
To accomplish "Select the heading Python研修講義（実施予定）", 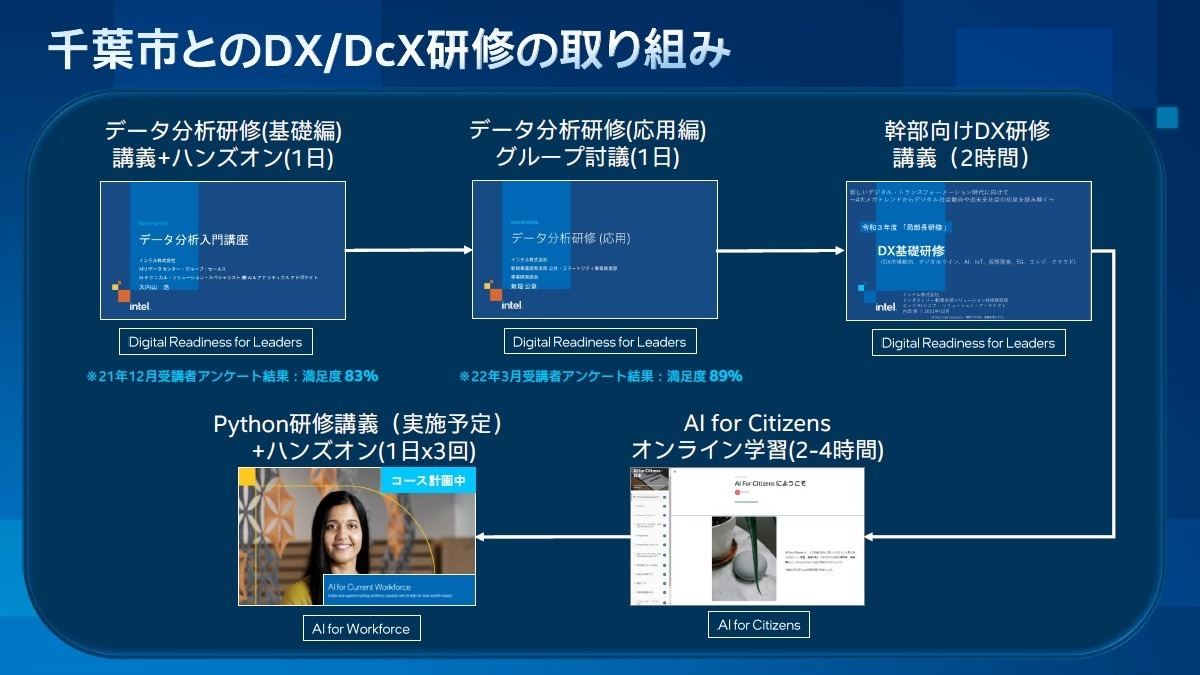I will (x=358, y=424).
